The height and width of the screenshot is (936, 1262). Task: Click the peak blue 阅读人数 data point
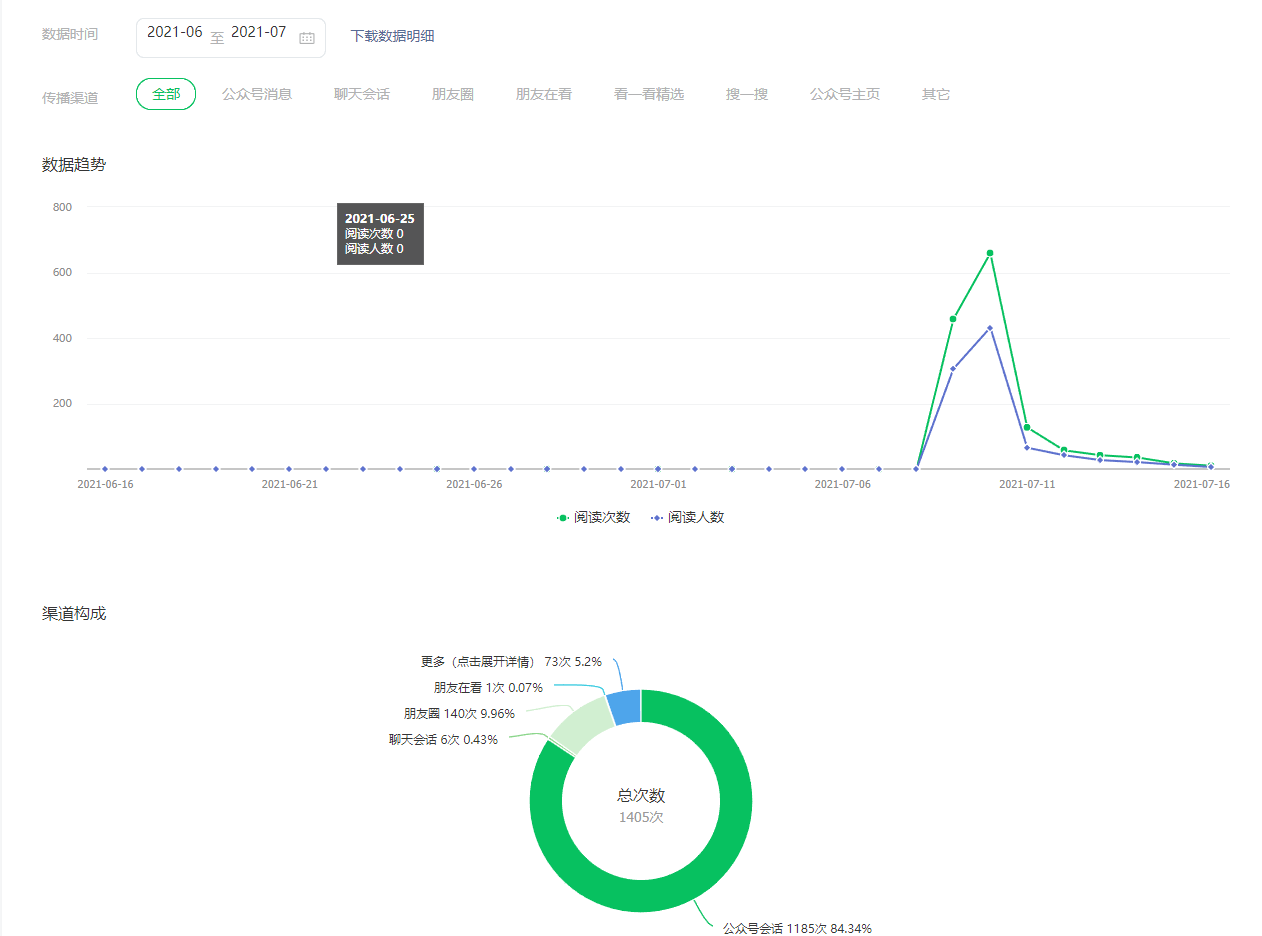coord(990,328)
